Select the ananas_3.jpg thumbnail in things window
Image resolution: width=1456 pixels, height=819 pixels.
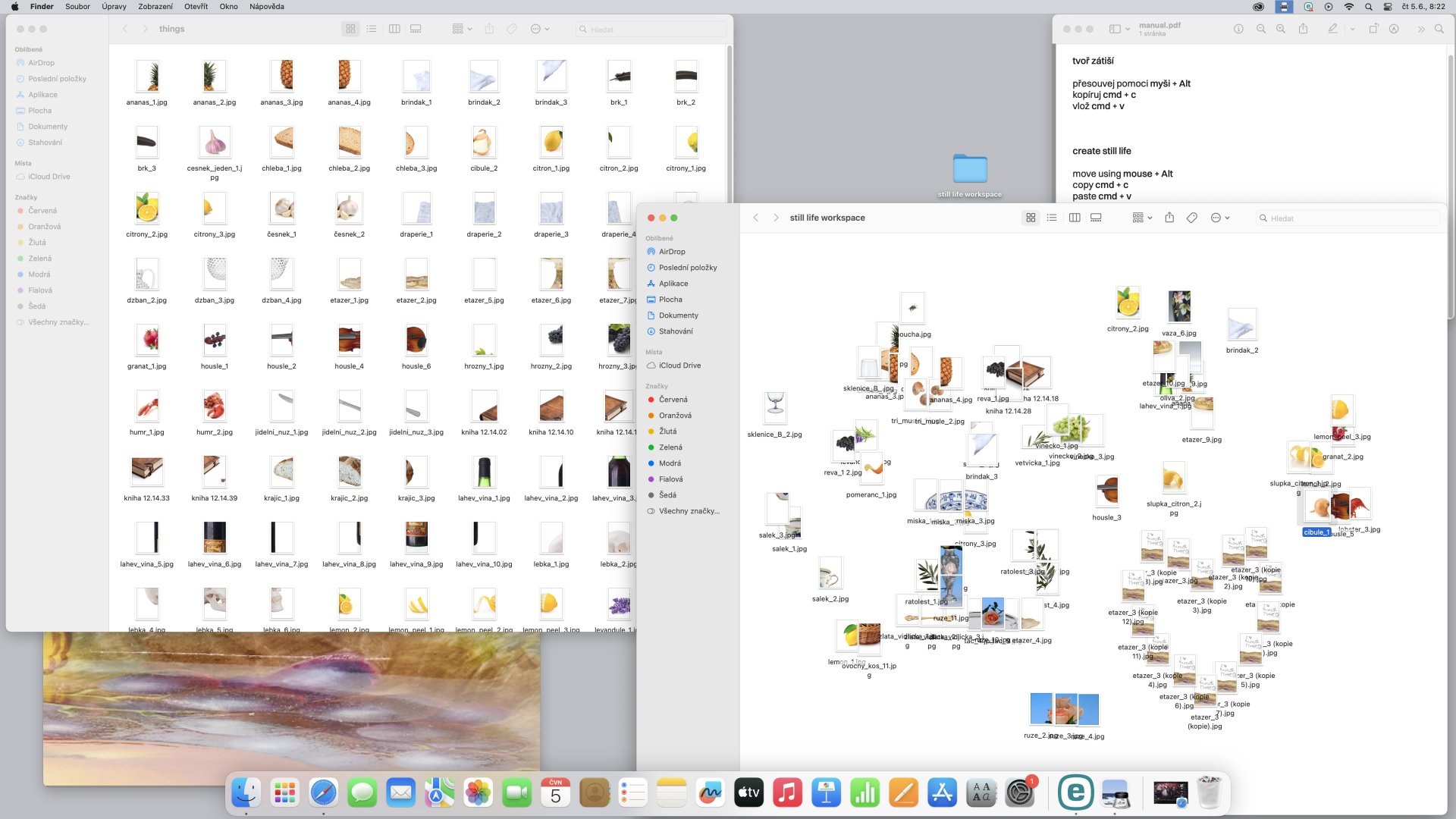click(x=282, y=77)
